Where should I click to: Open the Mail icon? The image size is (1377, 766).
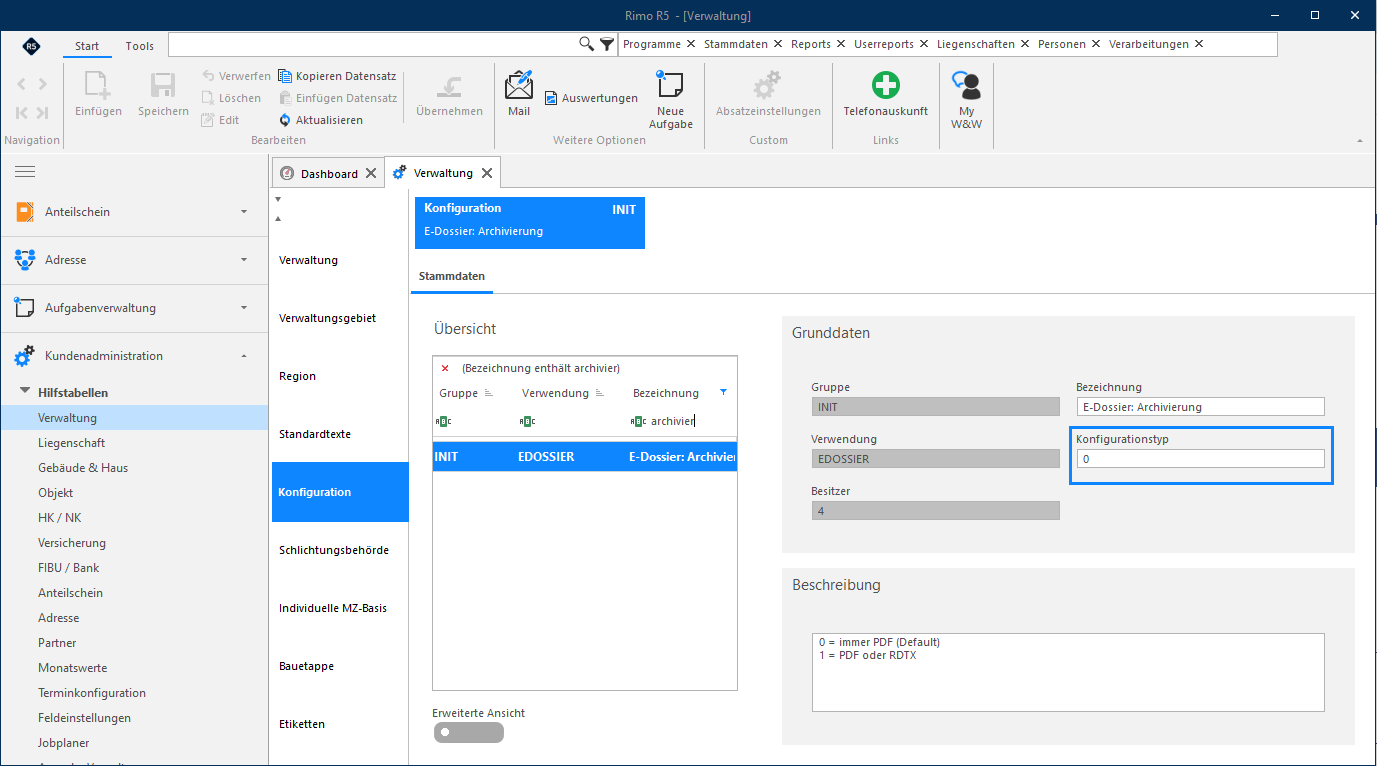(519, 85)
